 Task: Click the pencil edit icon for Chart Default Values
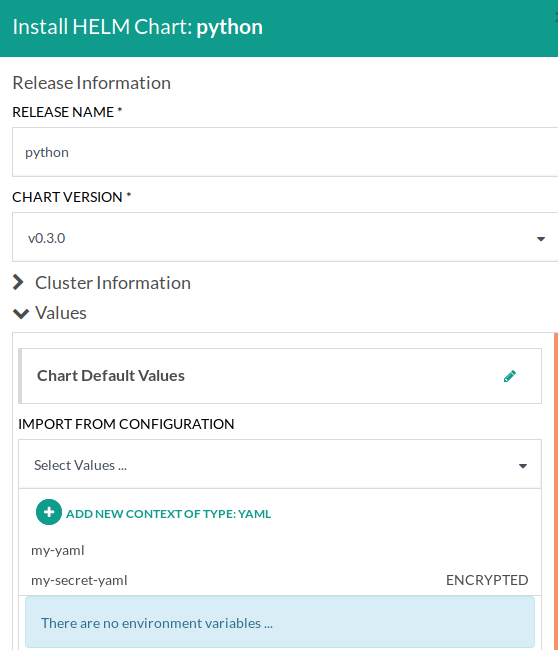point(509,376)
